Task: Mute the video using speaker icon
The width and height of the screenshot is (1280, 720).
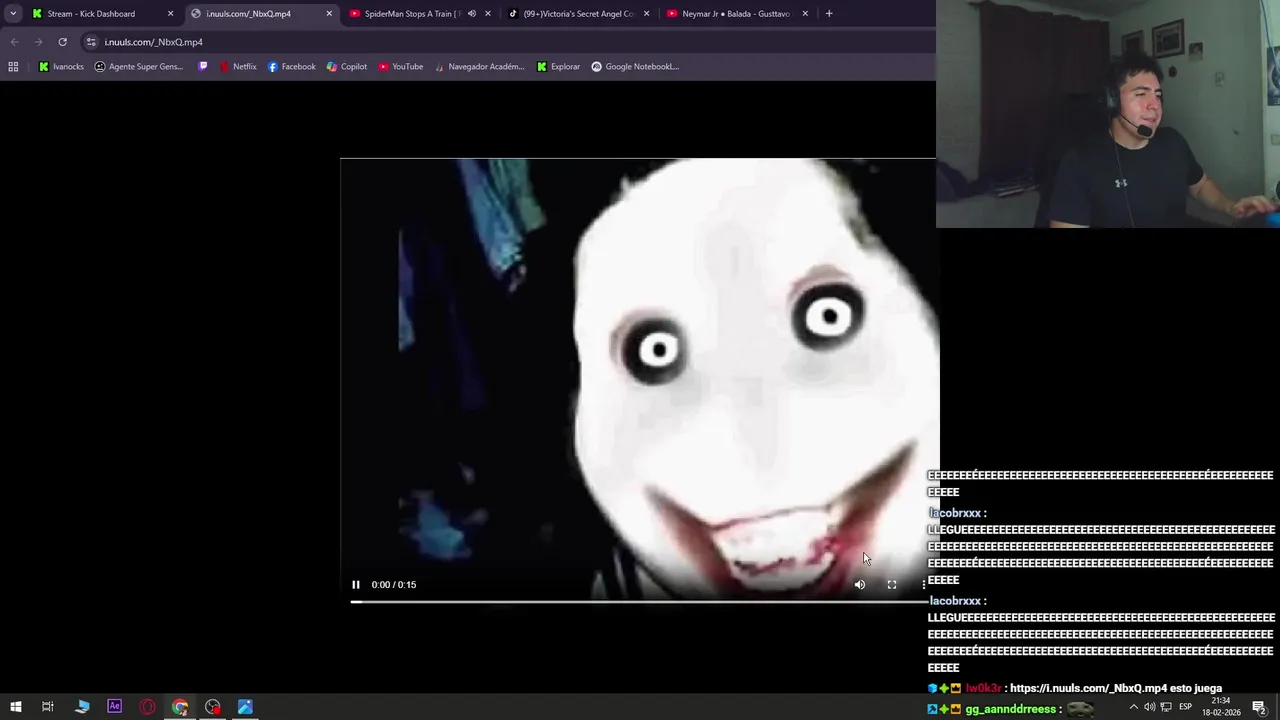Action: click(x=860, y=585)
